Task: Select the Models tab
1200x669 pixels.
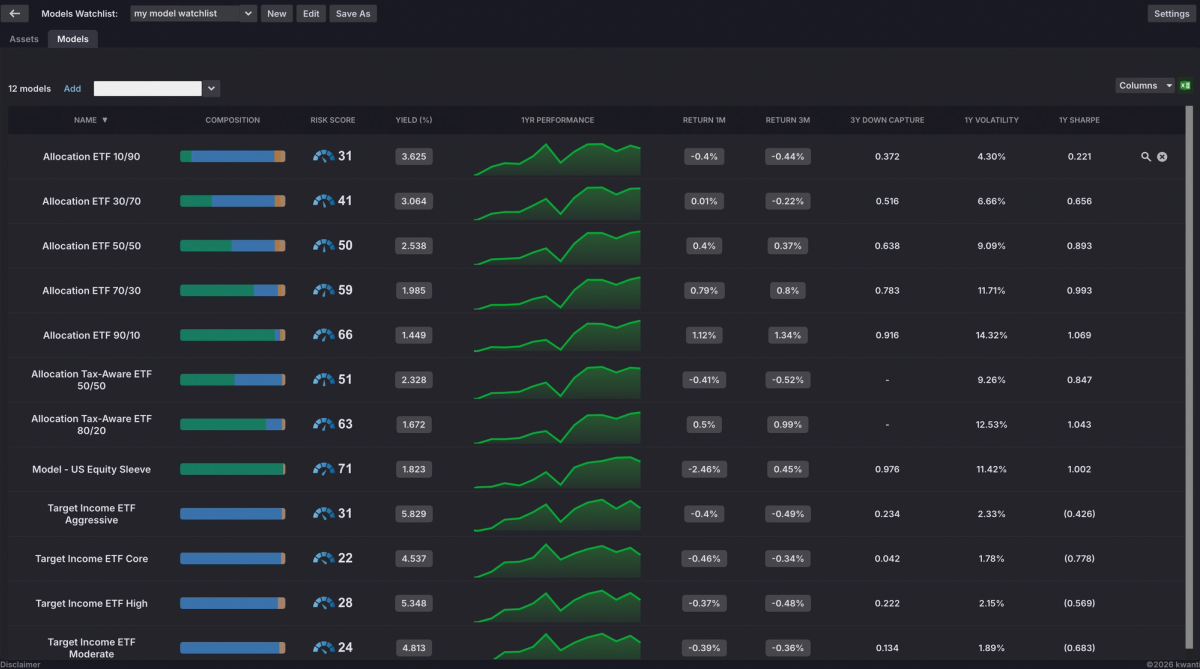Action: [73, 39]
